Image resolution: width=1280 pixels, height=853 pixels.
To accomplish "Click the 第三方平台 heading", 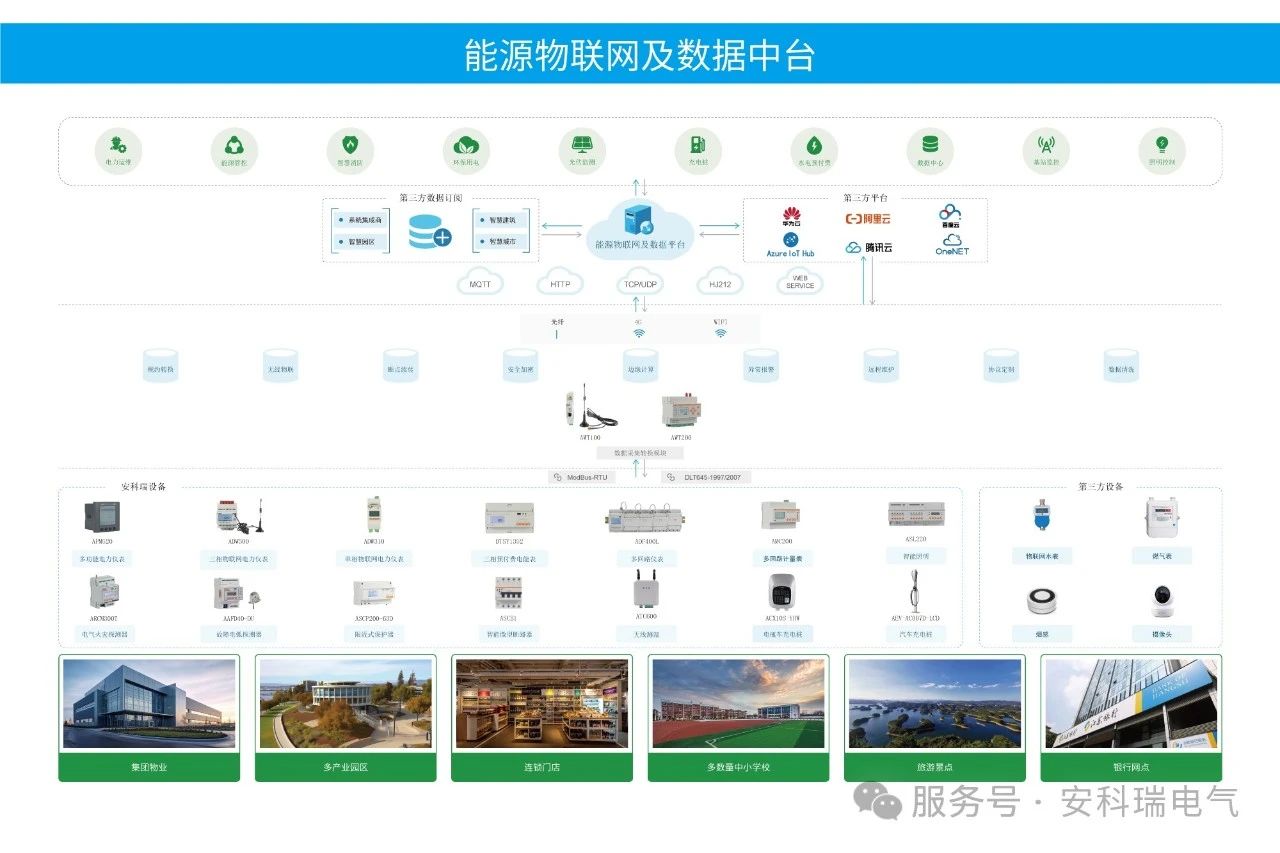I will [x=865, y=198].
